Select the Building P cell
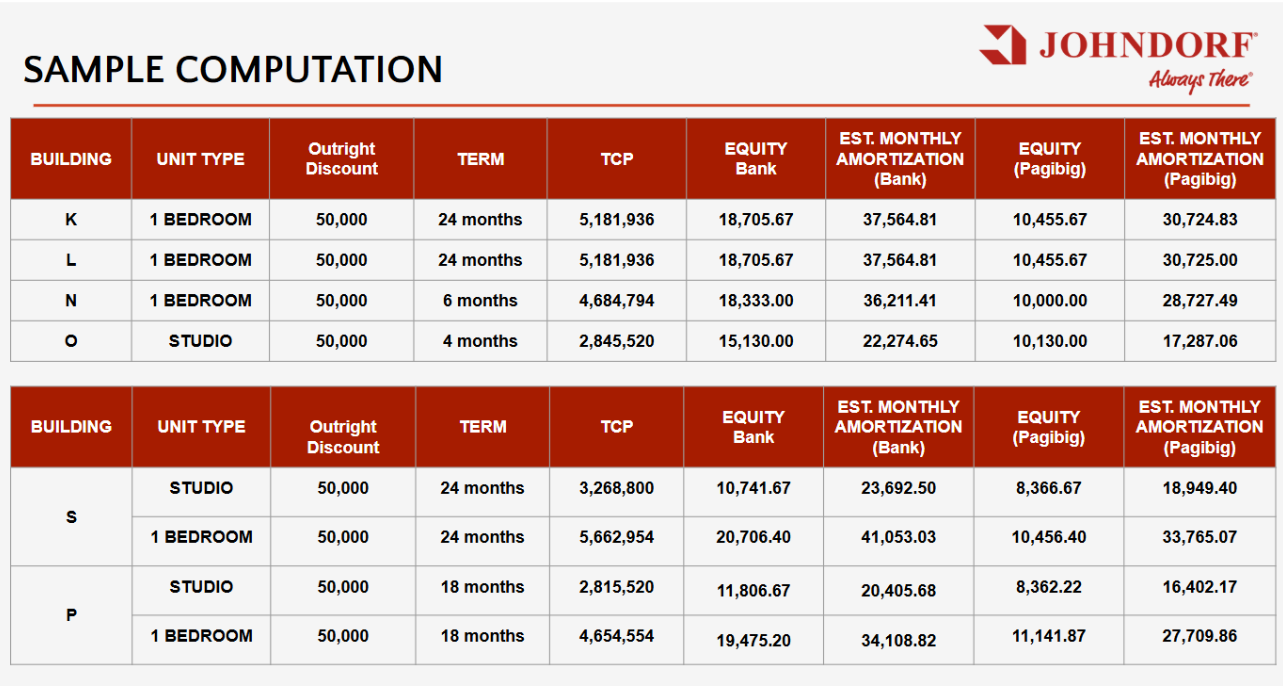The width and height of the screenshot is (1283, 686). [71, 615]
